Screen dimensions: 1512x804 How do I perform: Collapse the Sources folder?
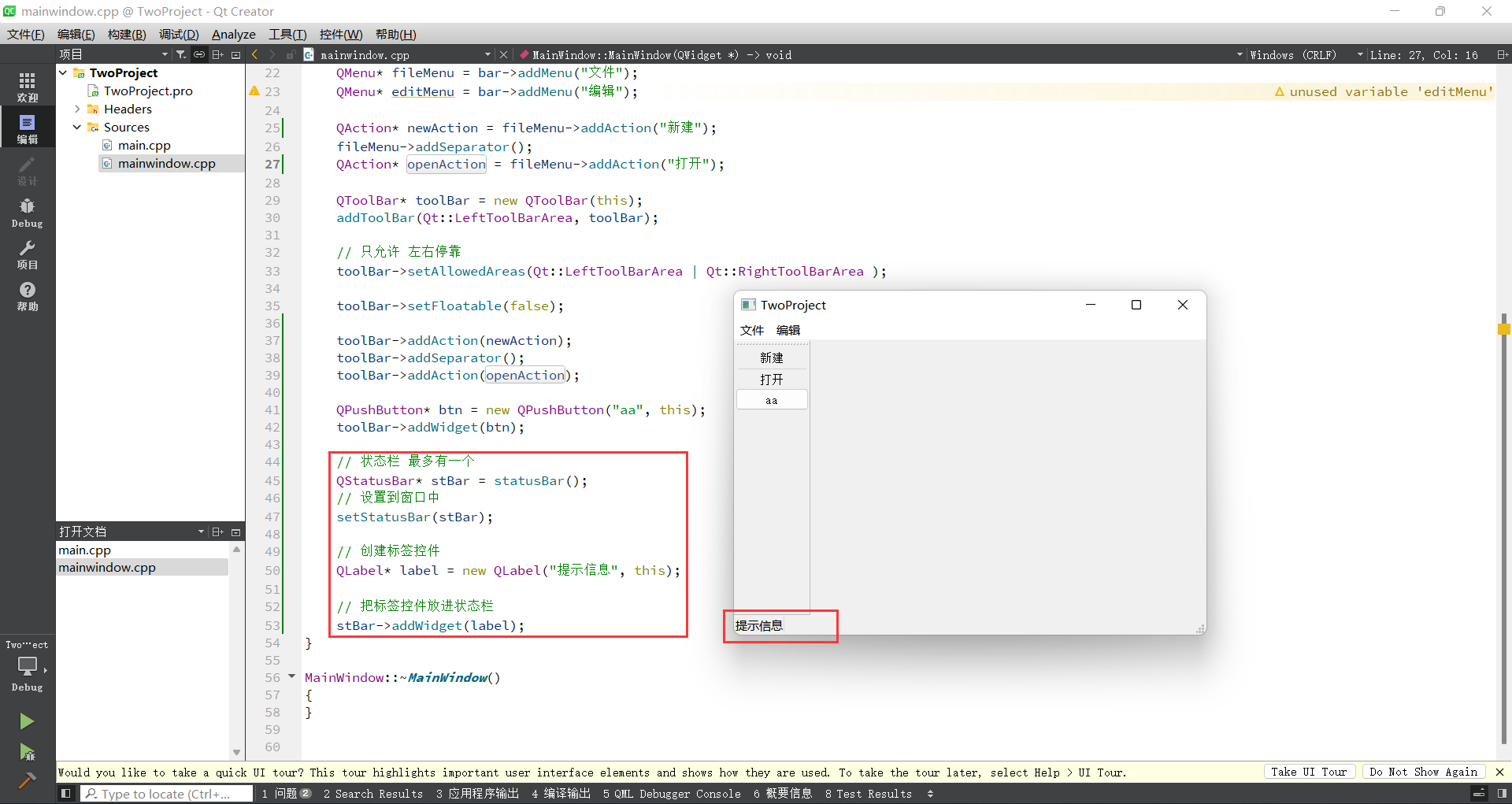click(x=77, y=127)
